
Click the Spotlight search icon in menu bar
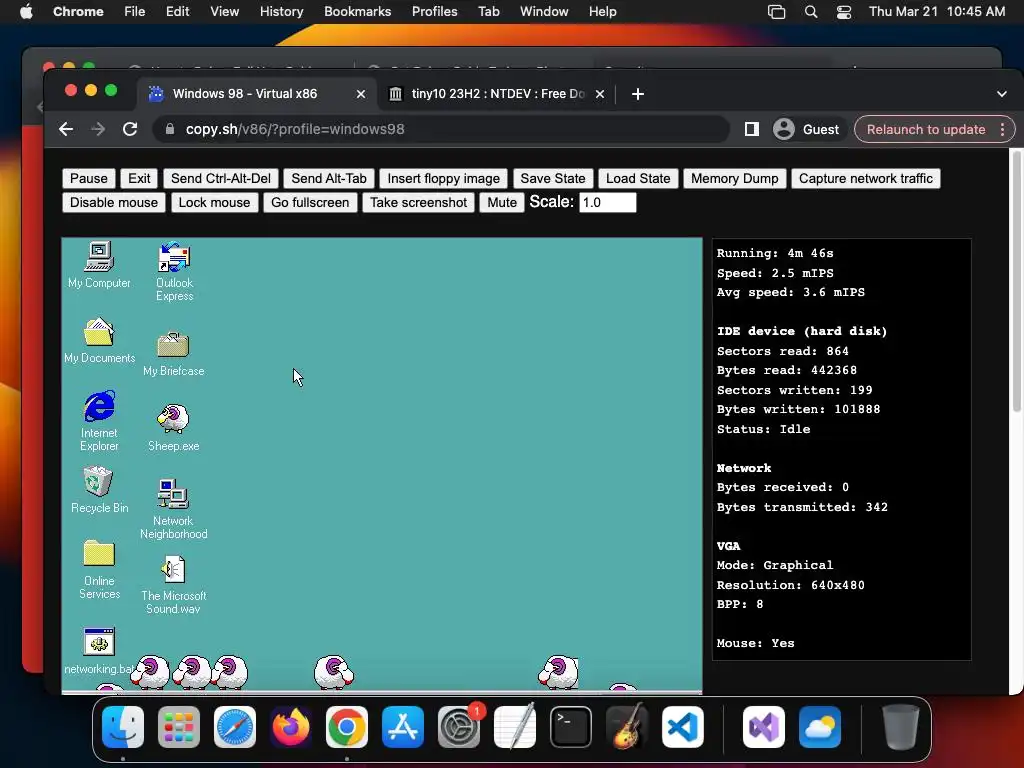pyautogui.click(x=810, y=12)
